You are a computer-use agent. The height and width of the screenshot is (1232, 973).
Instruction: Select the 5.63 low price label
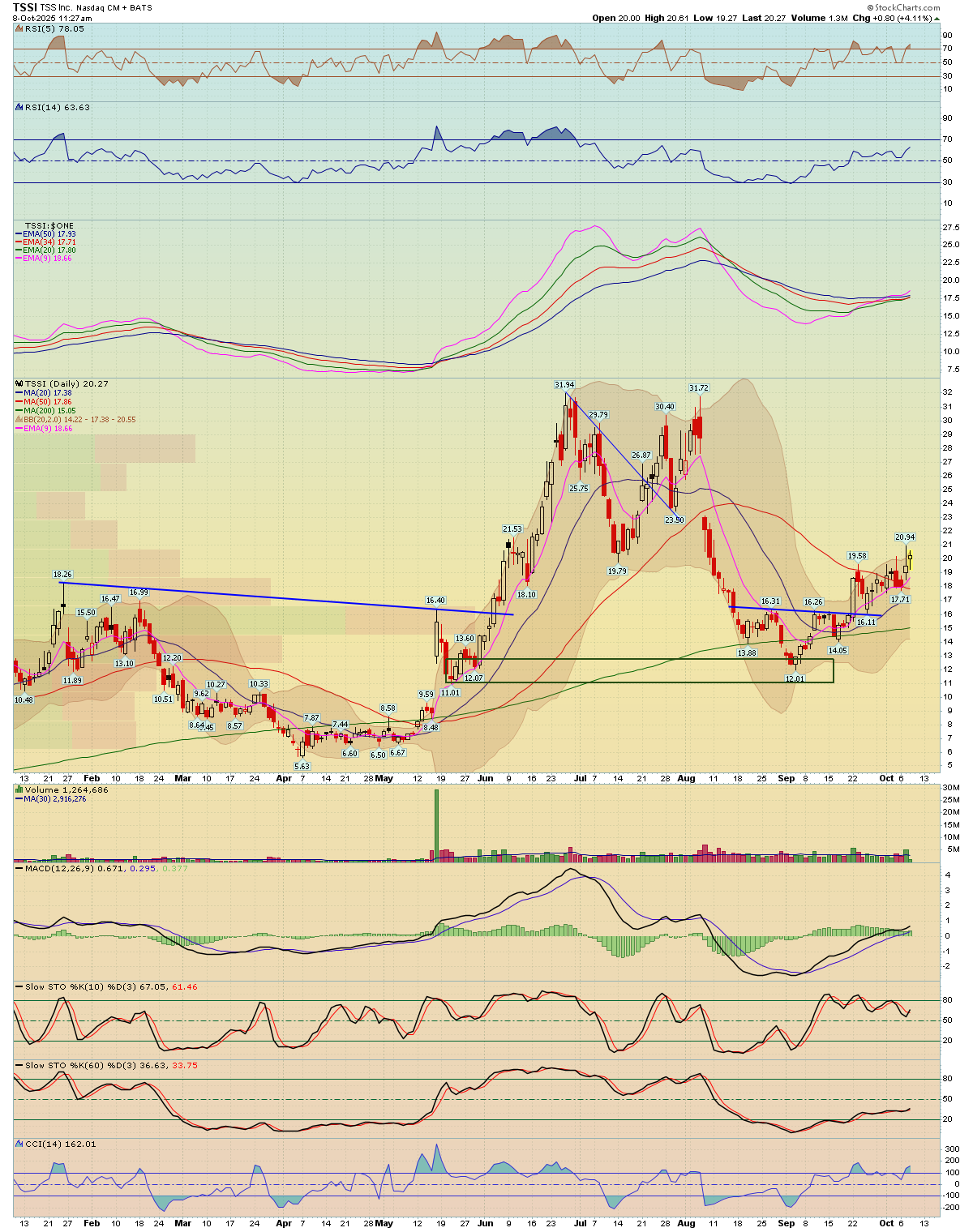point(302,766)
